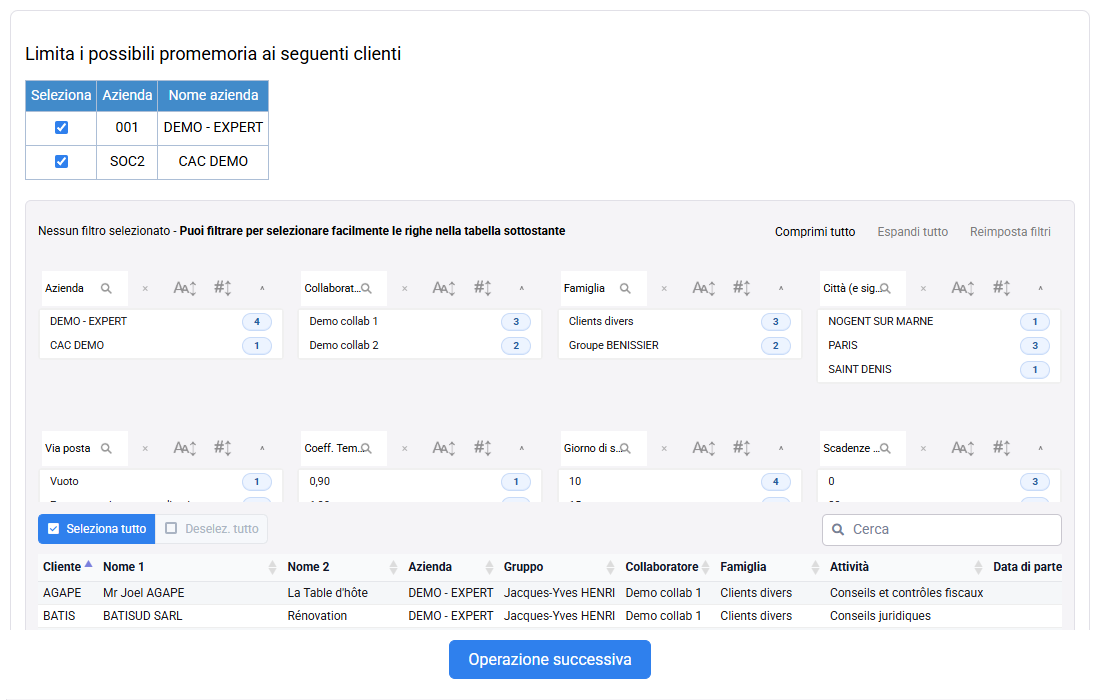Screen dimensions: 1100x700
Task: Collapse the Via posta filter panel
Action: click(262, 448)
